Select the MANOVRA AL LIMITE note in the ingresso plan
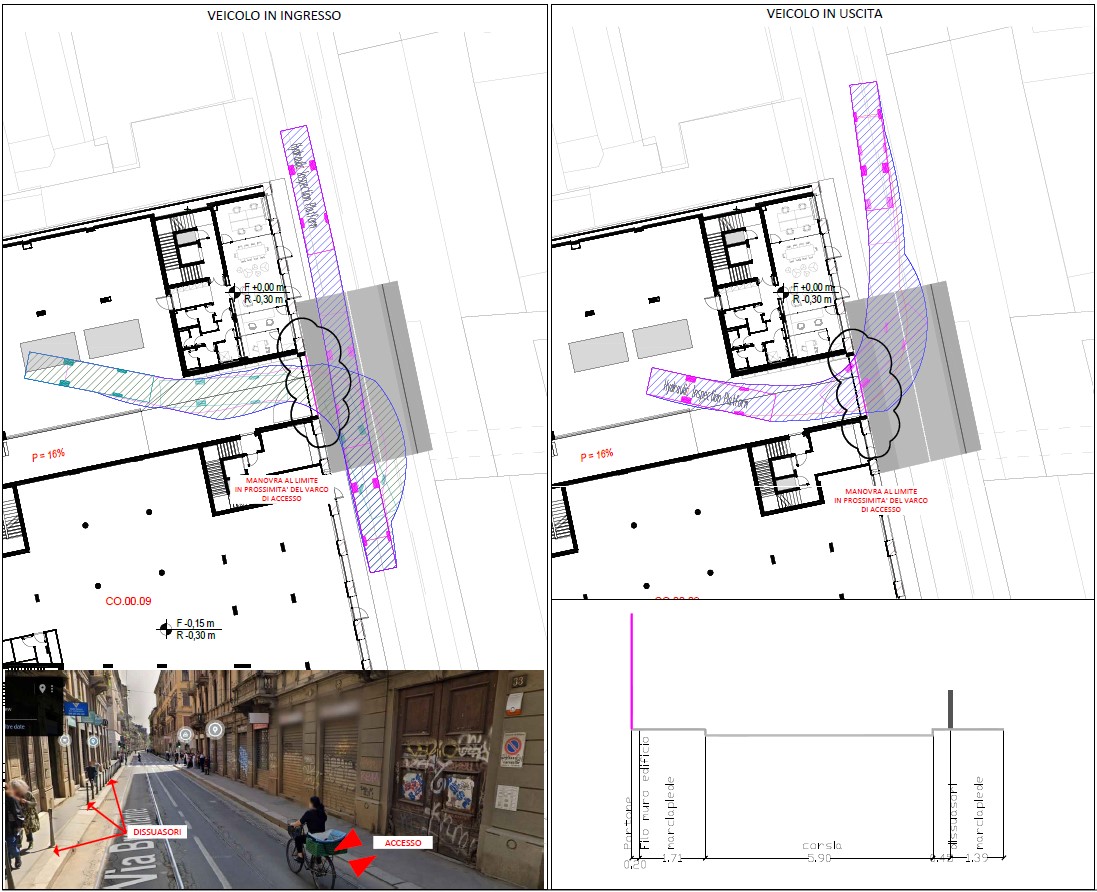 coord(281,489)
